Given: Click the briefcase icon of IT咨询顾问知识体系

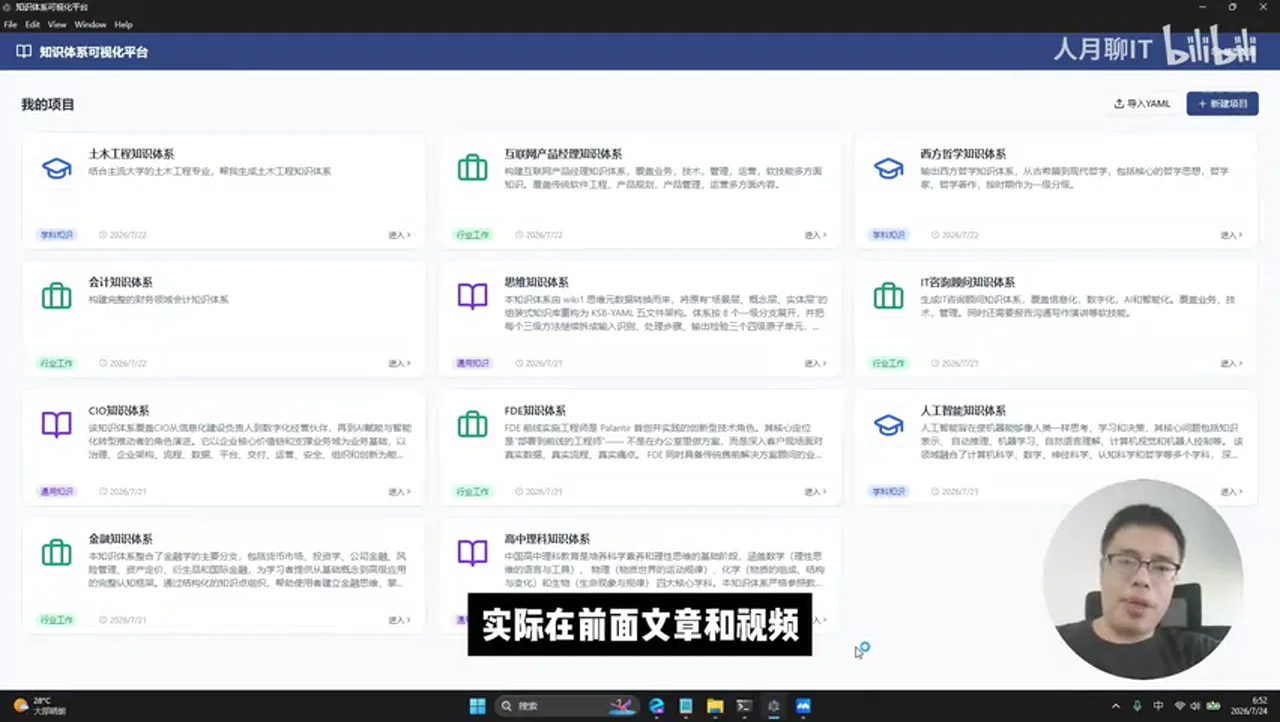Looking at the screenshot, I should (x=888, y=296).
